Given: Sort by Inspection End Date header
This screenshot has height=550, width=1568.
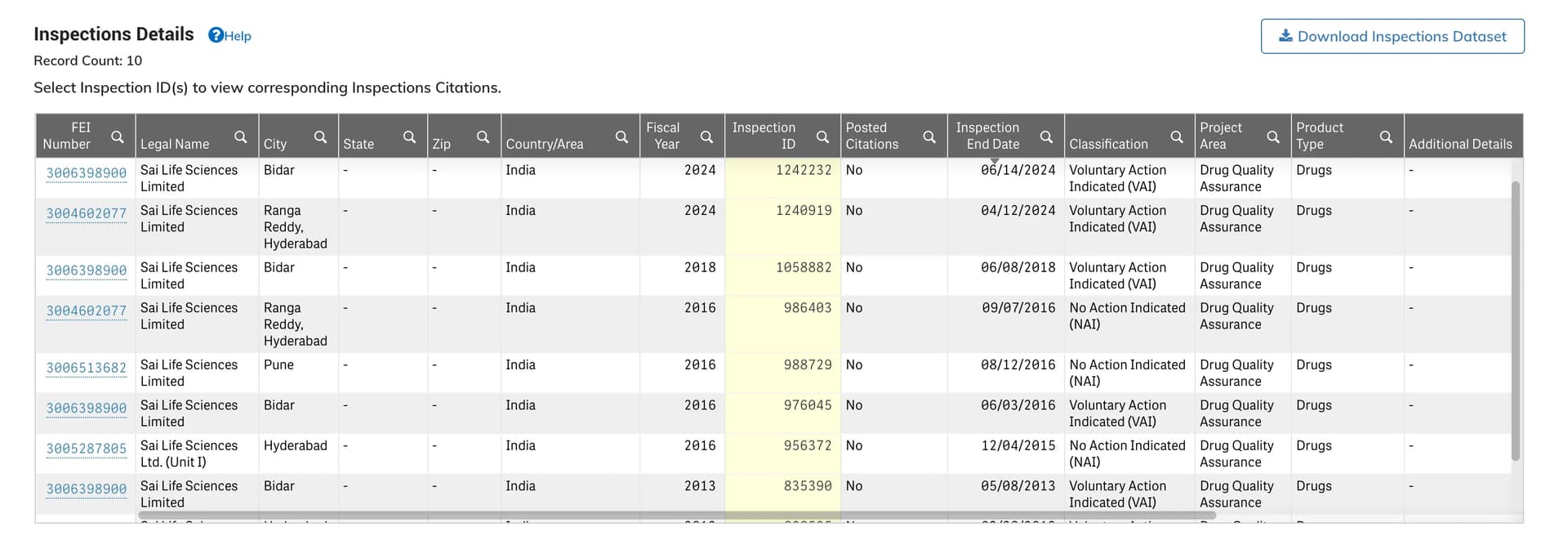Looking at the screenshot, I should pyautogui.click(x=987, y=136).
